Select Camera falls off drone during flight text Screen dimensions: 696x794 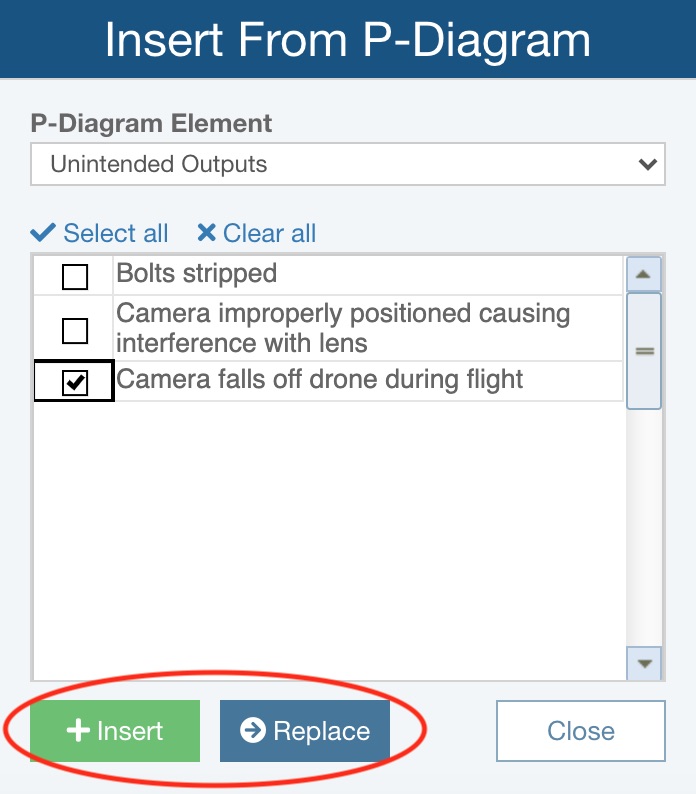click(x=320, y=380)
